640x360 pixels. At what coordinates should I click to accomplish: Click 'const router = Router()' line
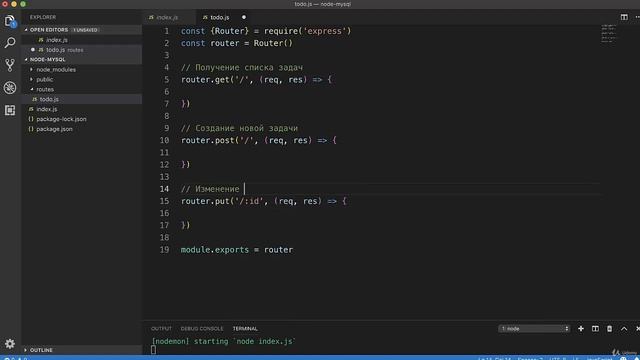tap(237, 43)
